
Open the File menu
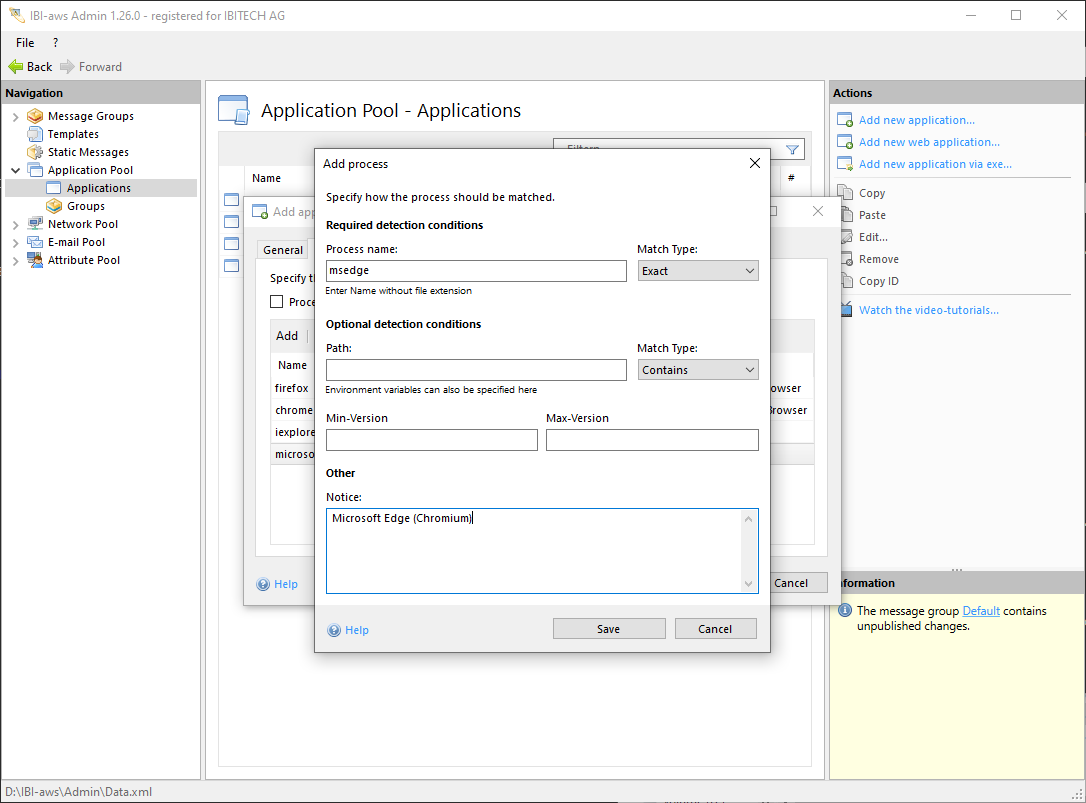click(25, 43)
